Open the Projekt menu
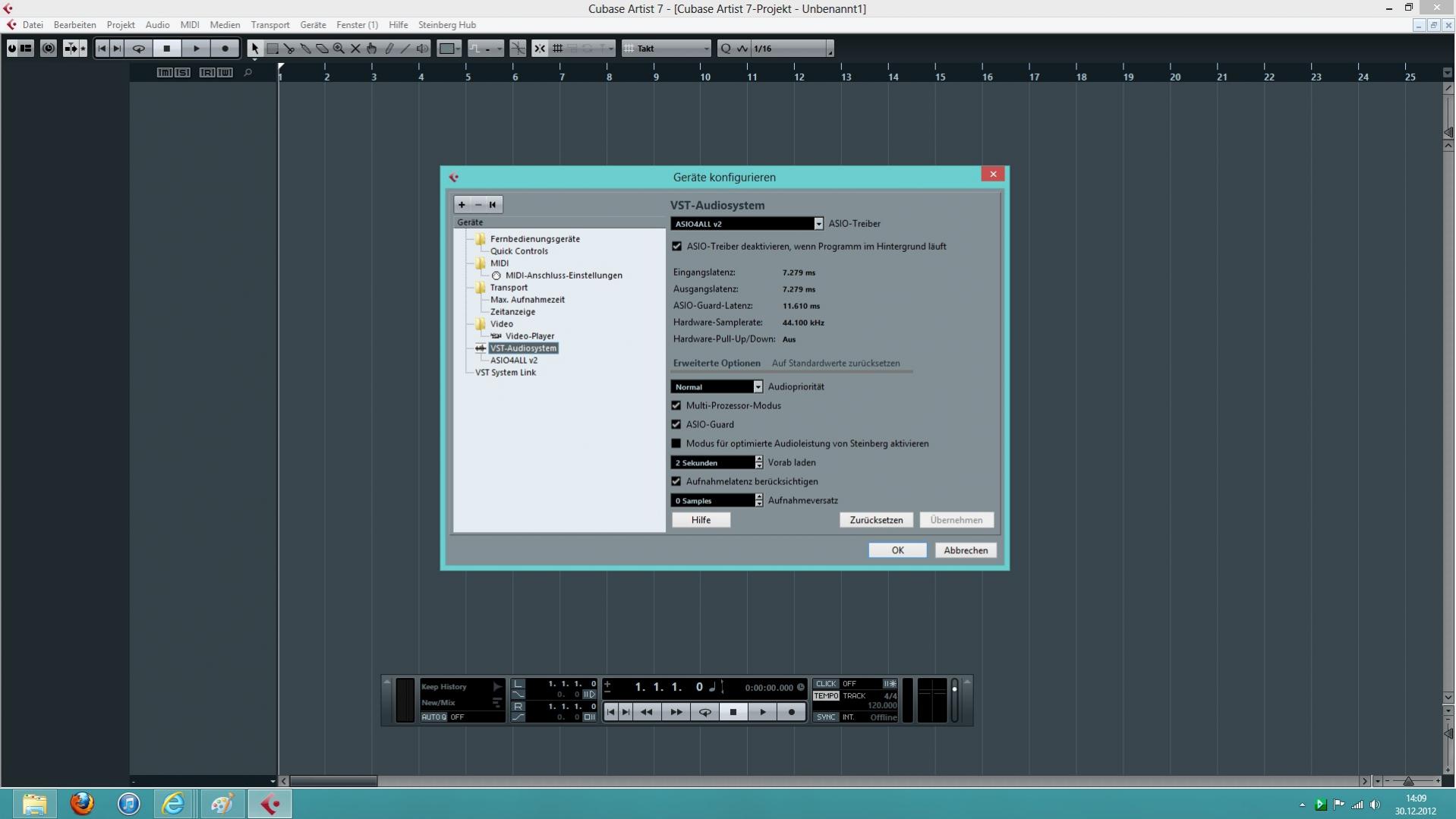Viewport: 1456px width, 819px height. tap(121, 25)
